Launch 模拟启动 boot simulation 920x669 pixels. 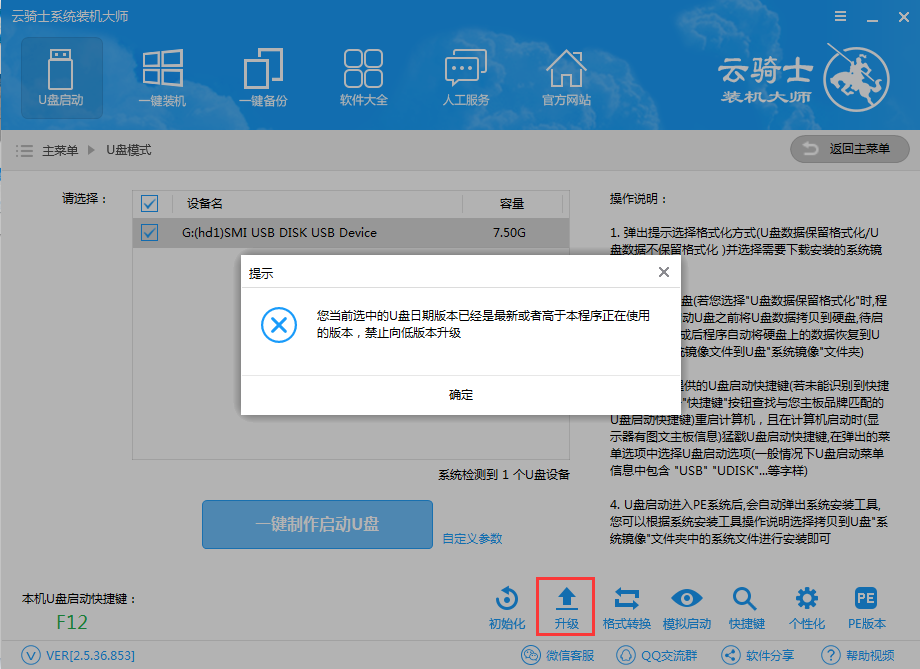[x=687, y=606]
